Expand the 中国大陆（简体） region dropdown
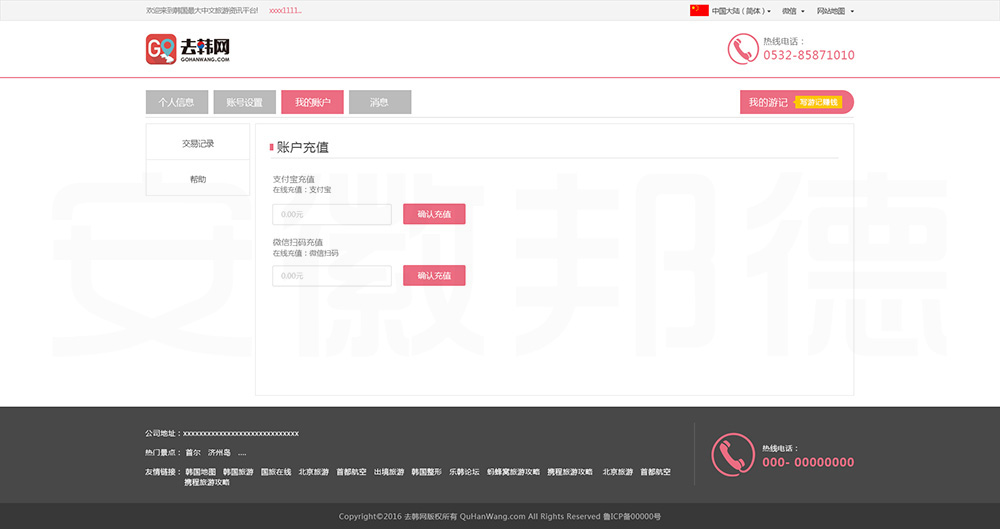This screenshot has height=529, width=1000. [x=741, y=11]
